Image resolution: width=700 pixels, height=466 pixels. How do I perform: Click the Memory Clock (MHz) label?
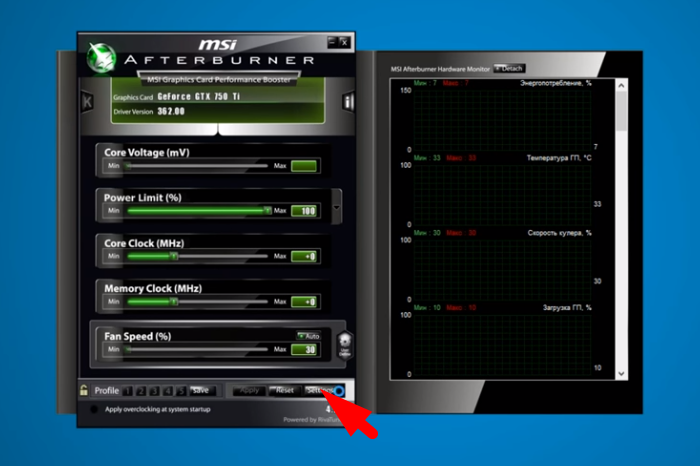(153, 288)
